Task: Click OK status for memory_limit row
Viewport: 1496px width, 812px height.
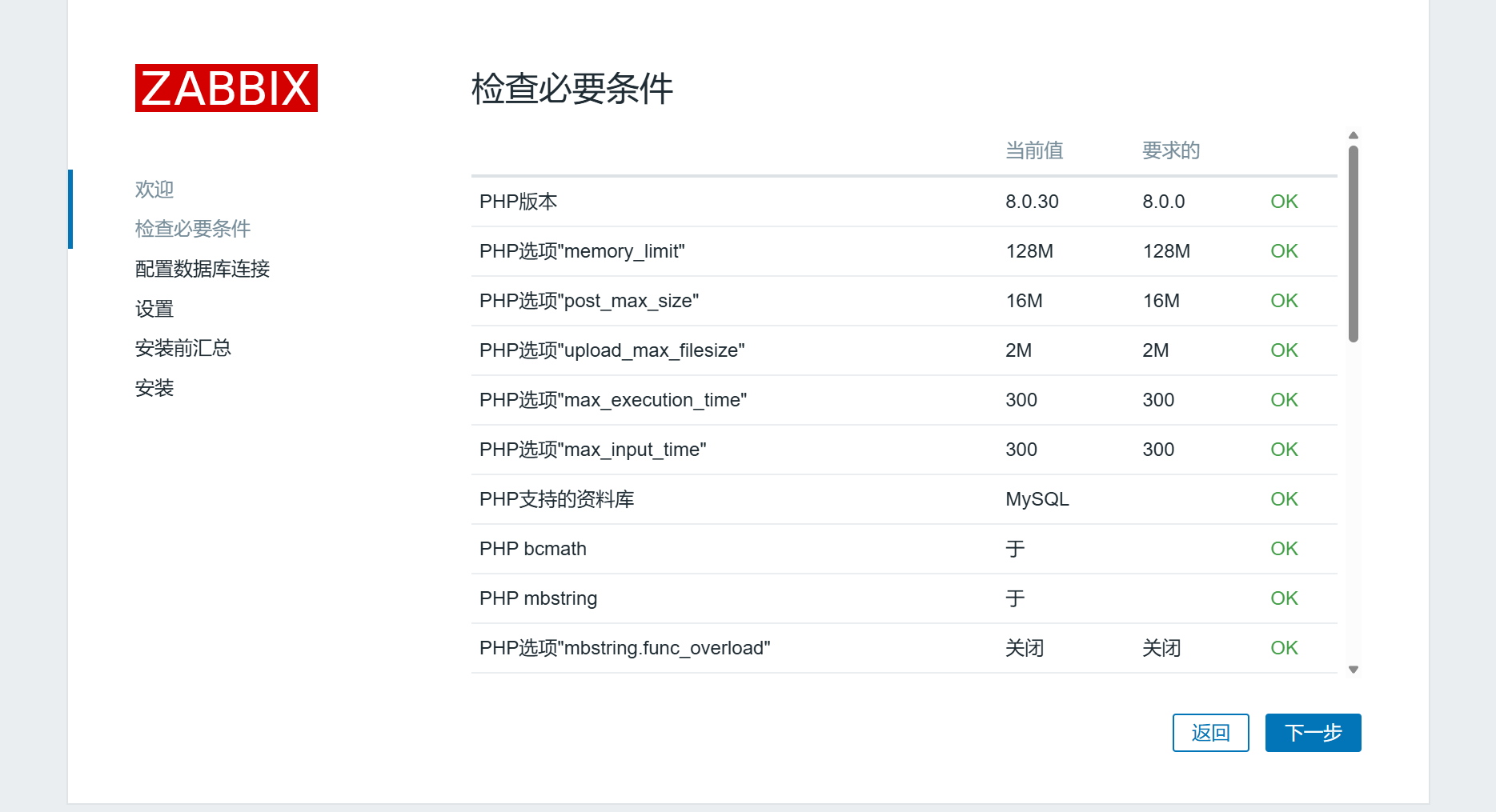Action: (x=1284, y=251)
